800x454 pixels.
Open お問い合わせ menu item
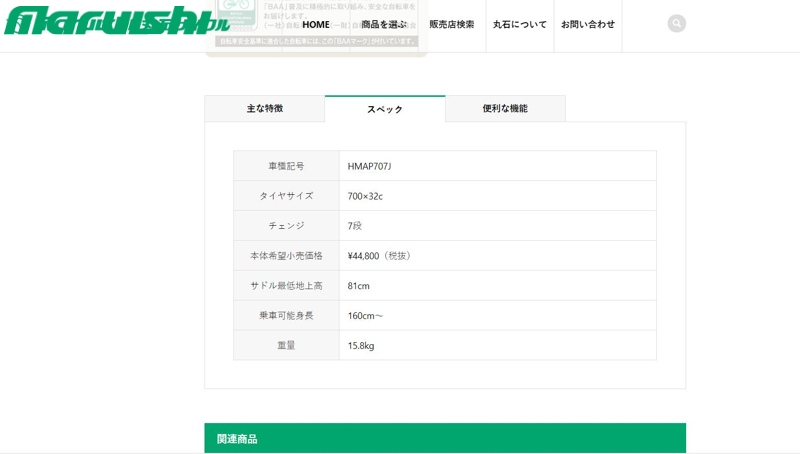click(588, 24)
